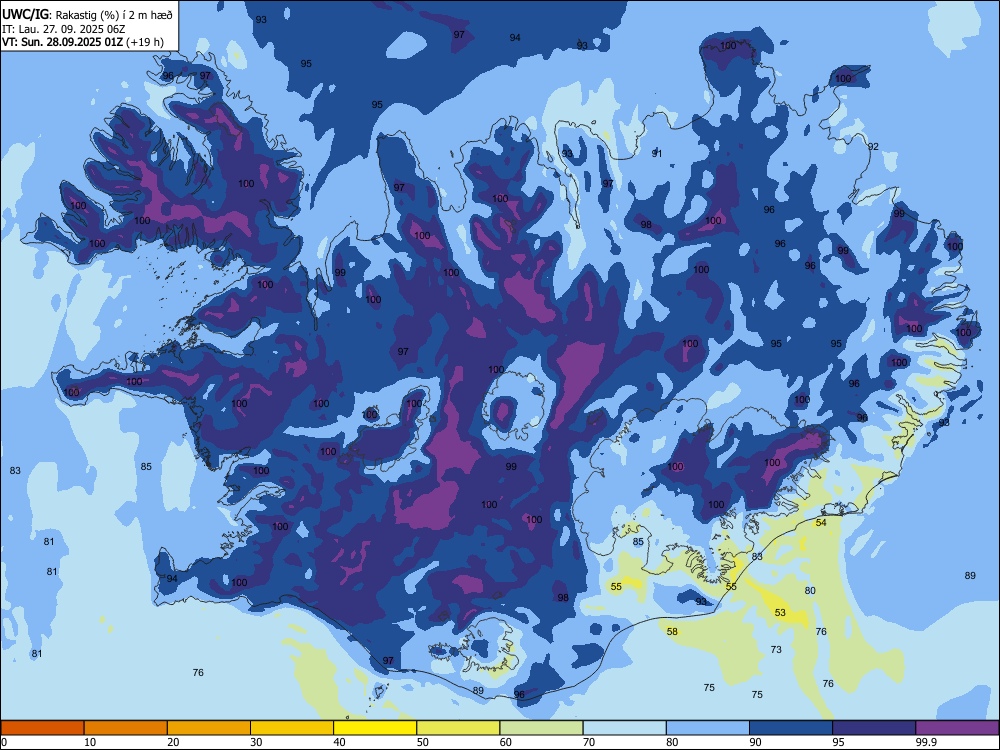Select the legend scale label "30"
1000x750 pixels.
click(256, 742)
